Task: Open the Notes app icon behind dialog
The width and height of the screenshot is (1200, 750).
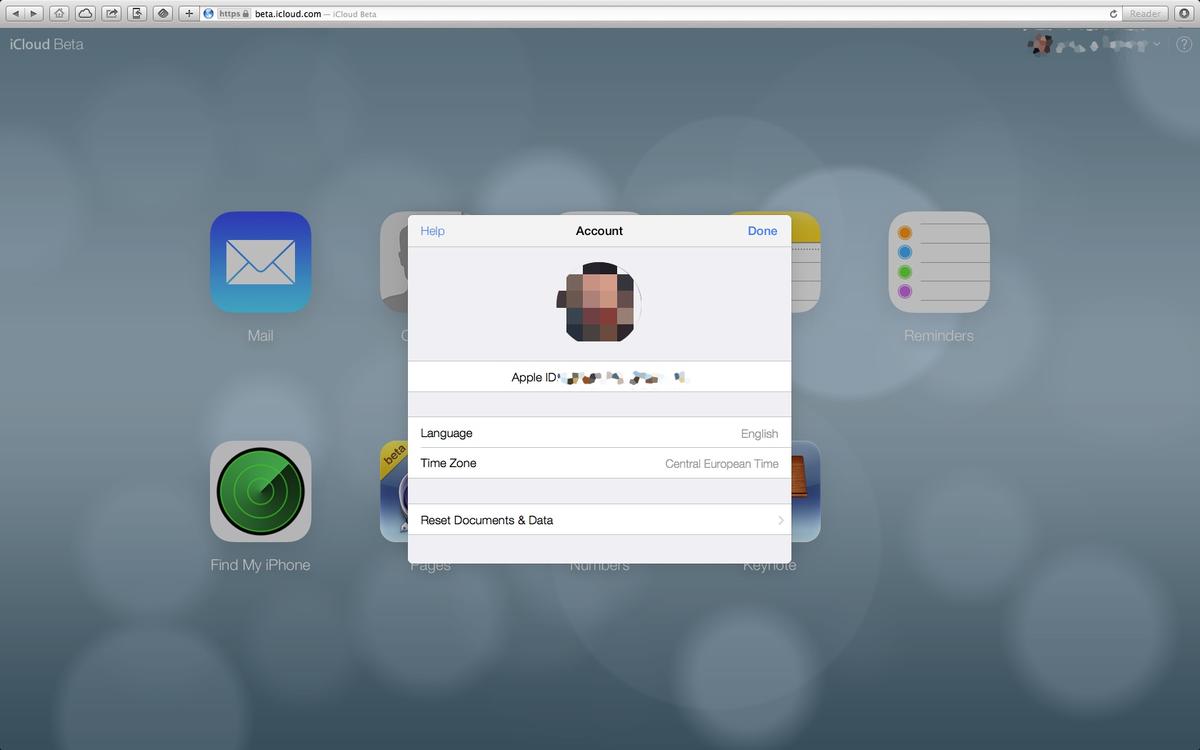Action: point(806,262)
